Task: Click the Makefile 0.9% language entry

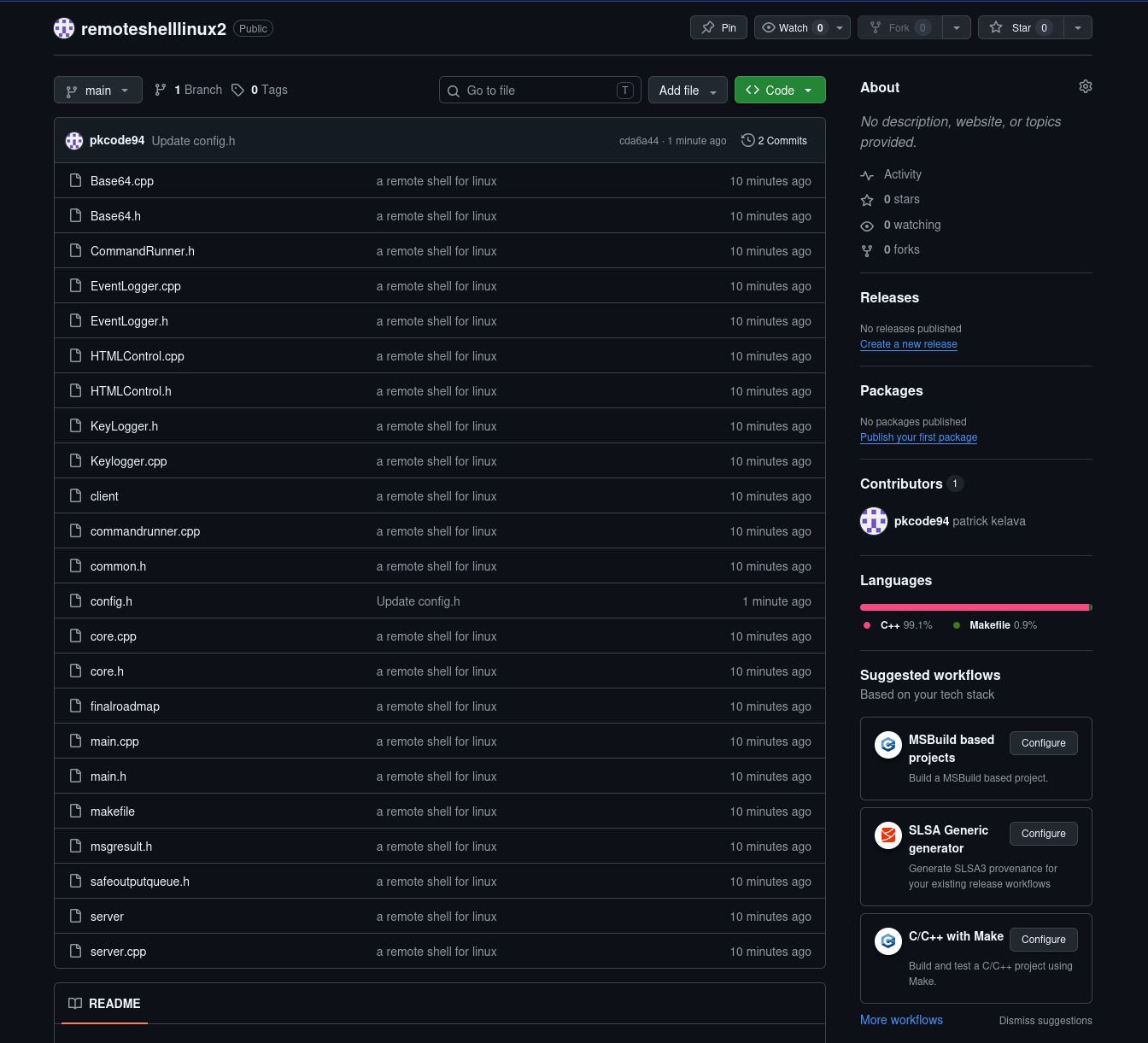Action: point(995,625)
